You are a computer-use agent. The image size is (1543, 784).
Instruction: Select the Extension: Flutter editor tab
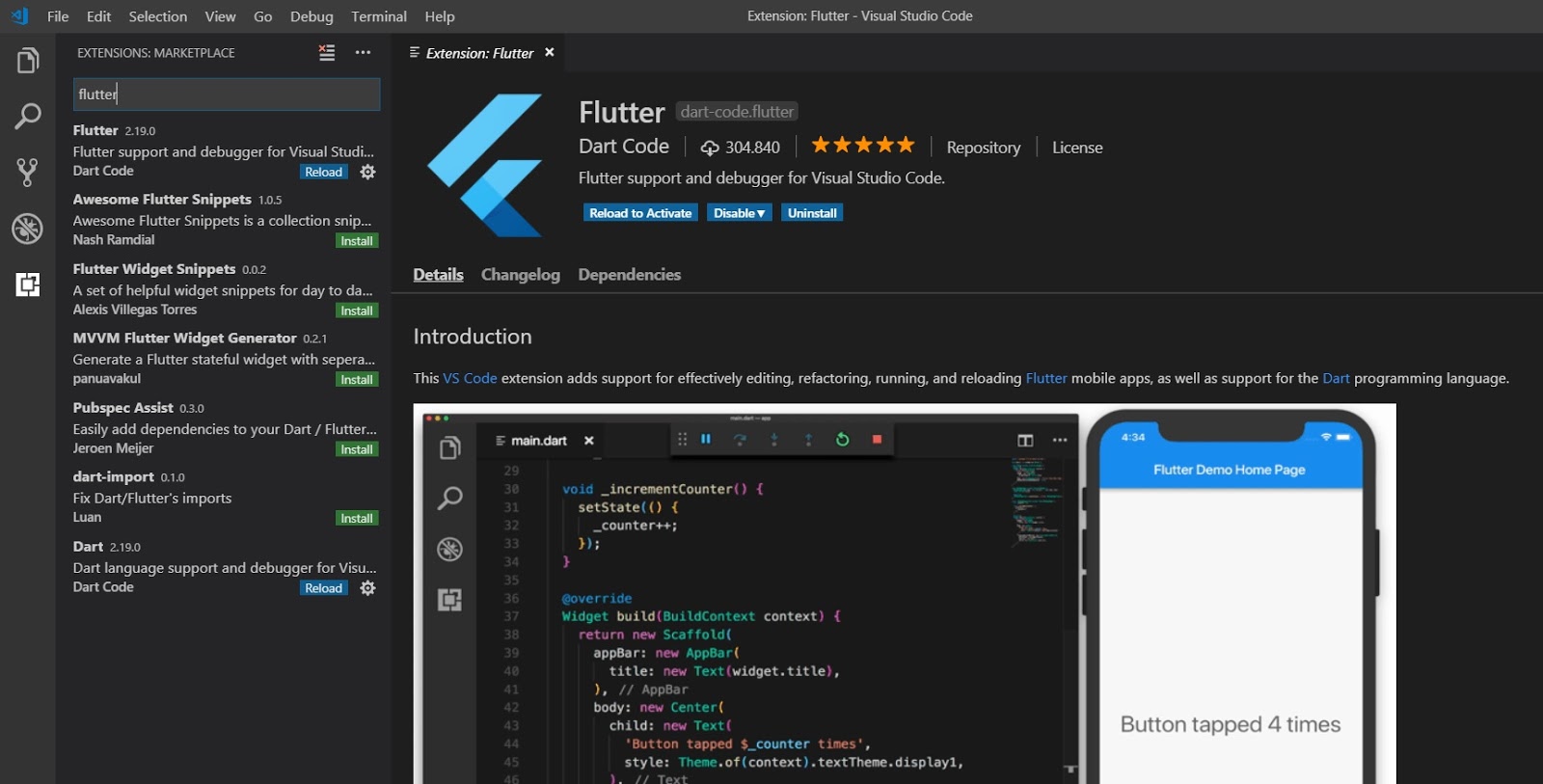pos(479,53)
